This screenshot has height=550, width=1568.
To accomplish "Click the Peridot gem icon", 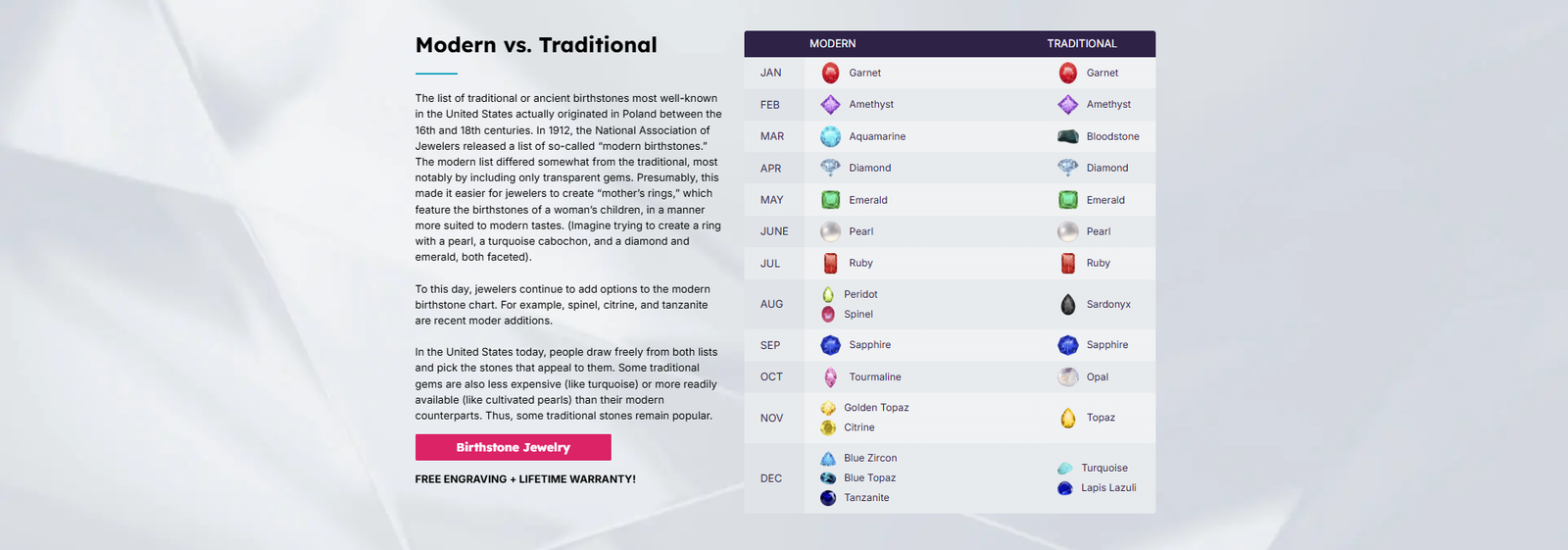I will (x=828, y=294).
